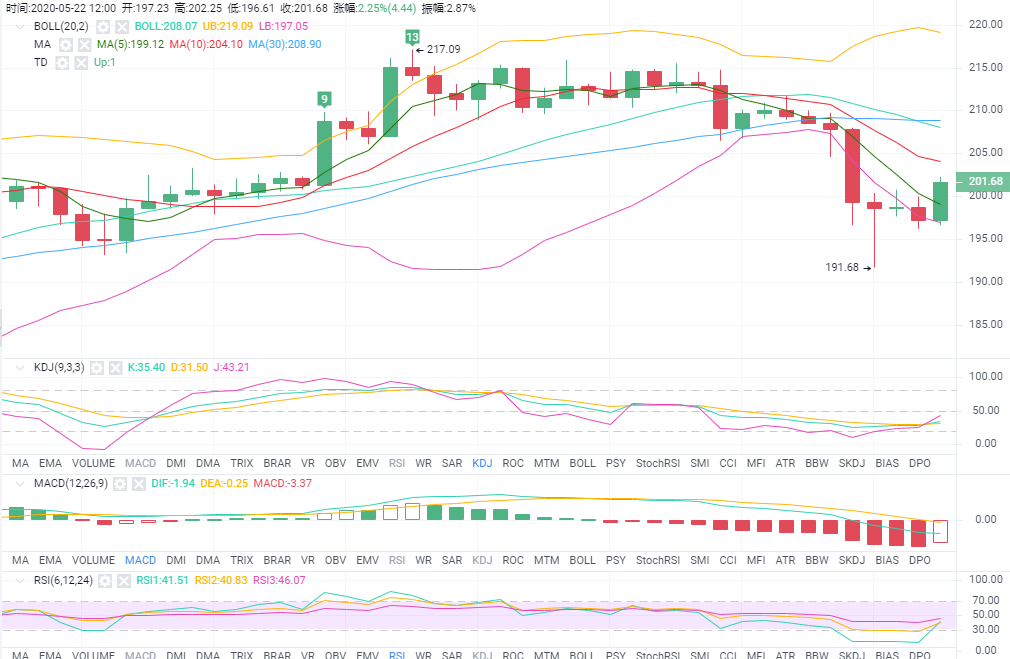Choose TRIX in the bottom indicator row

pos(241,654)
